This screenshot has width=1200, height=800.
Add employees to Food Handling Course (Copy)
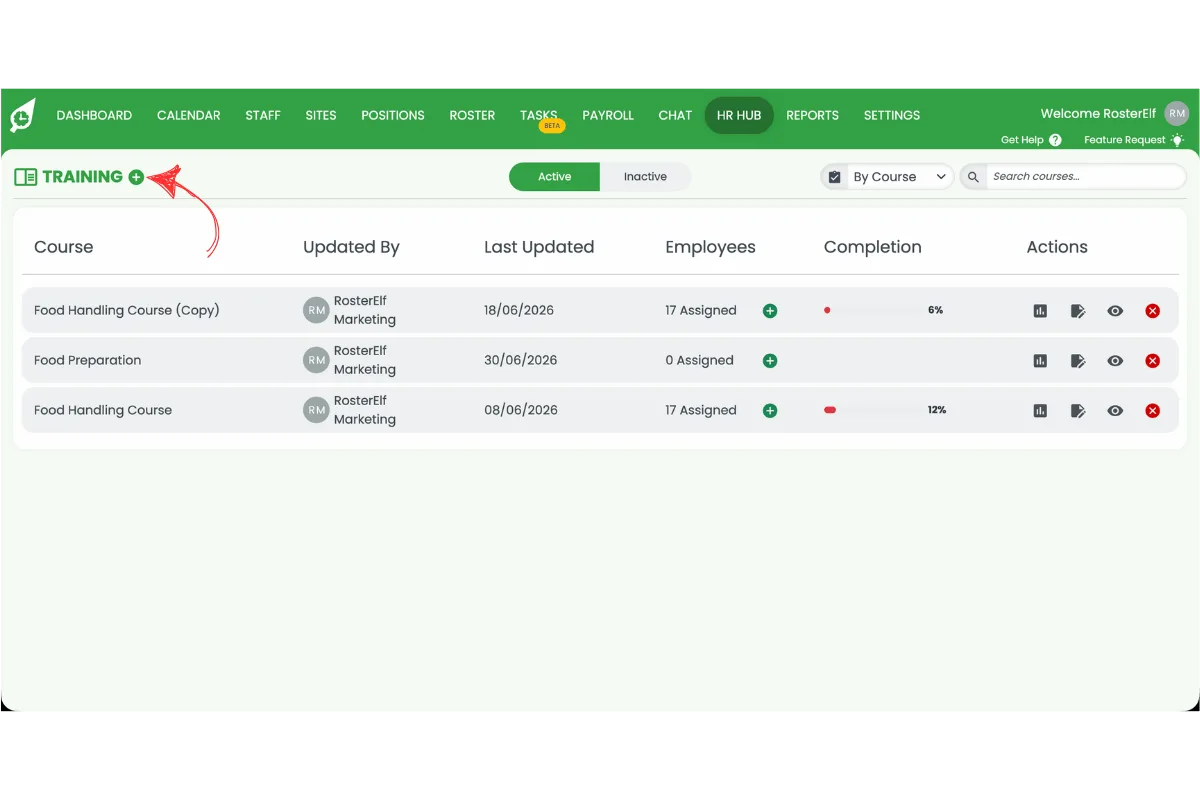[x=770, y=311]
